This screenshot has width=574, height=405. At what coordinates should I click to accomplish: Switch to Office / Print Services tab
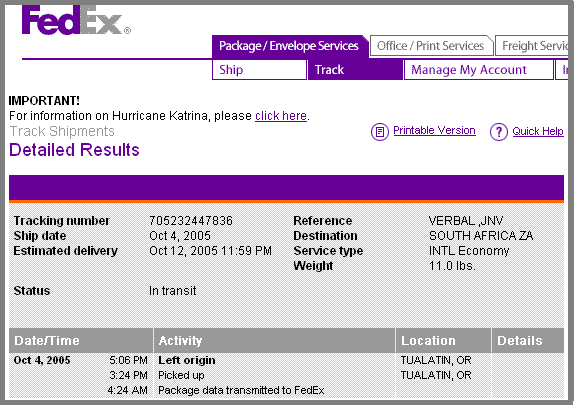(432, 46)
